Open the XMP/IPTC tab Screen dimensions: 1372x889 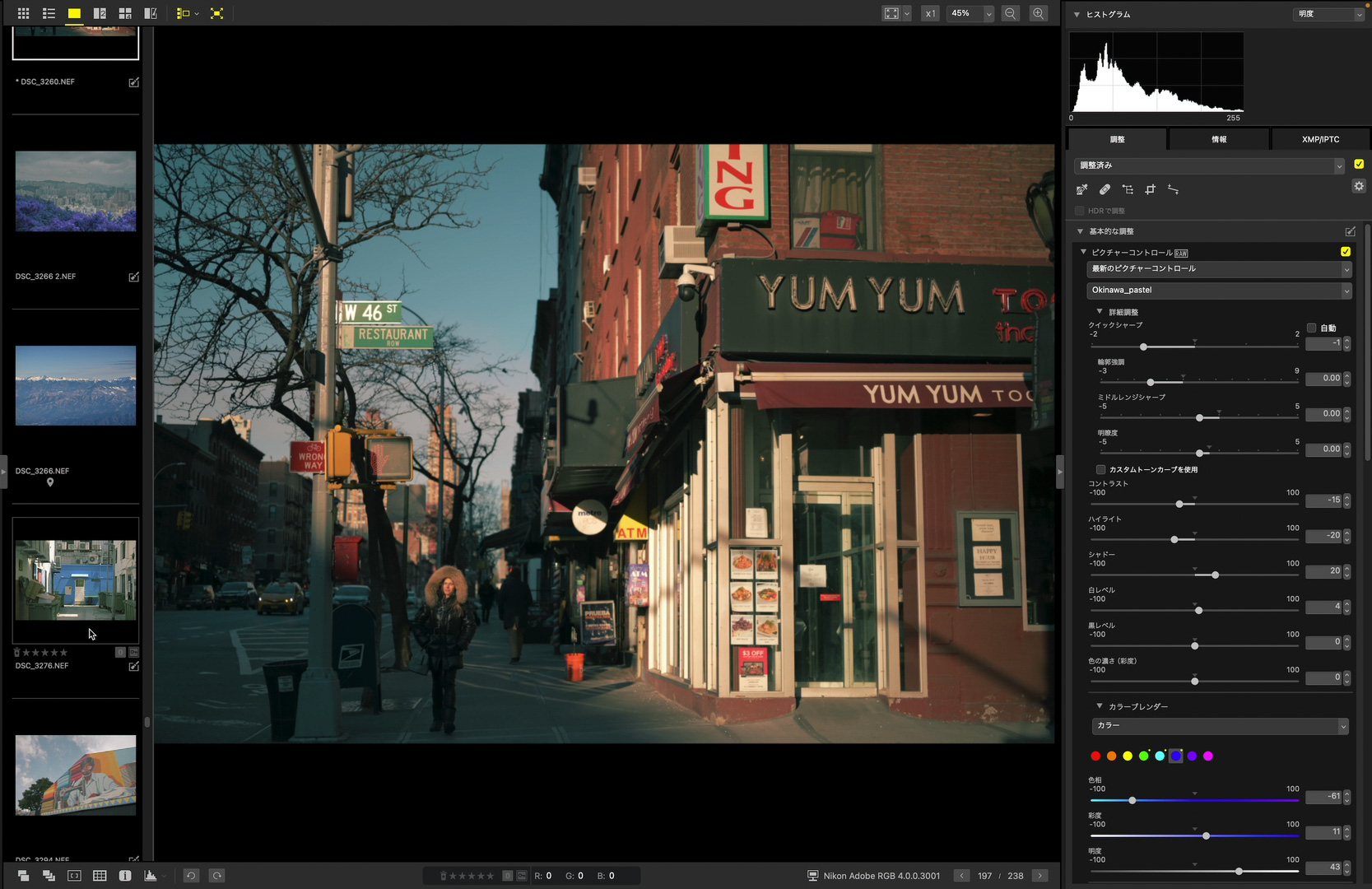click(1320, 139)
